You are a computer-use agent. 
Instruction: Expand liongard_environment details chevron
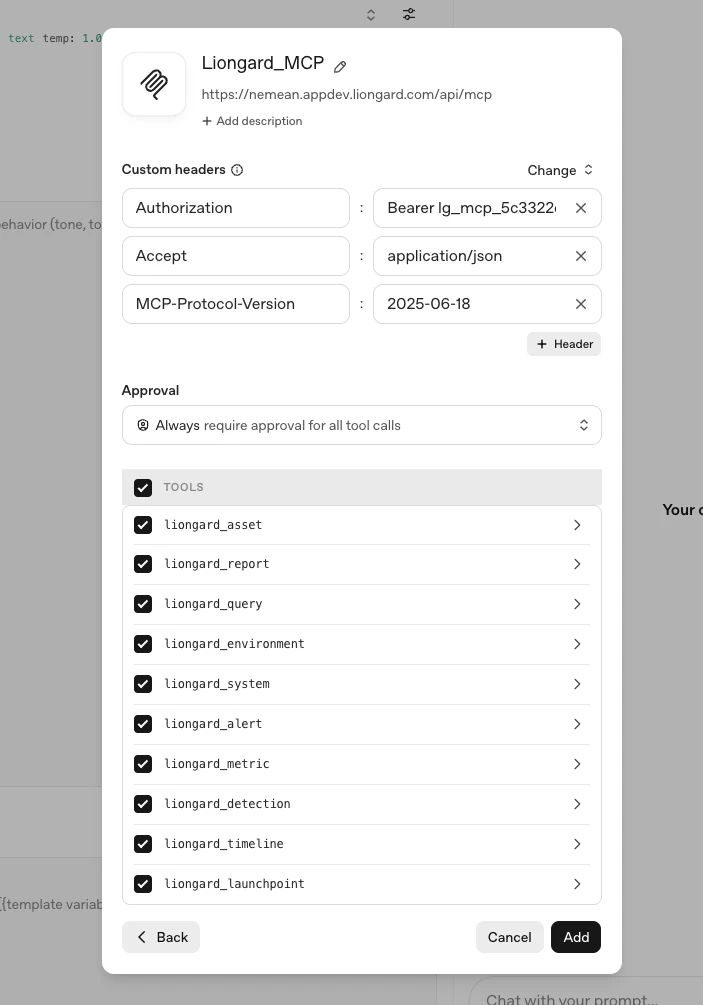pyautogui.click(x=577, y=644)
